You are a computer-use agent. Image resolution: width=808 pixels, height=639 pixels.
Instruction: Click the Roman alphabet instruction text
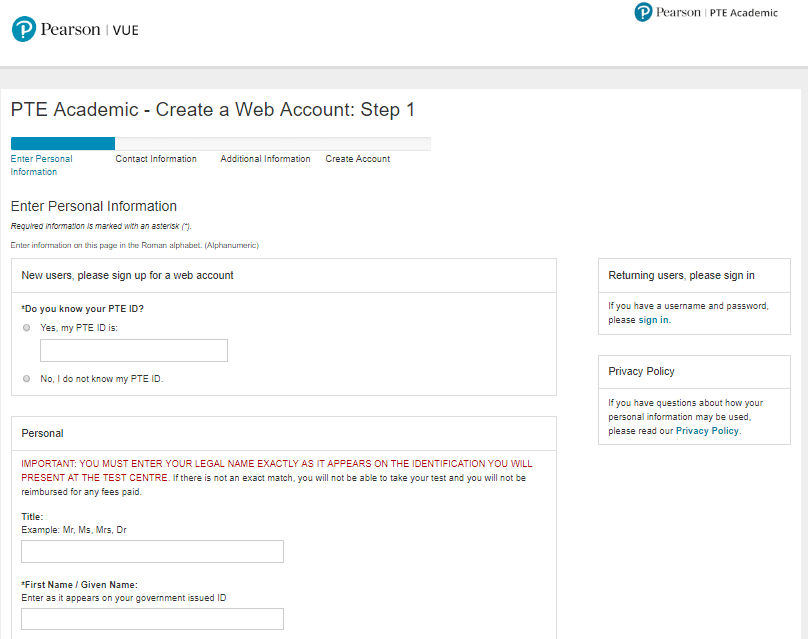pyautogui.click(x=134, y=245)
